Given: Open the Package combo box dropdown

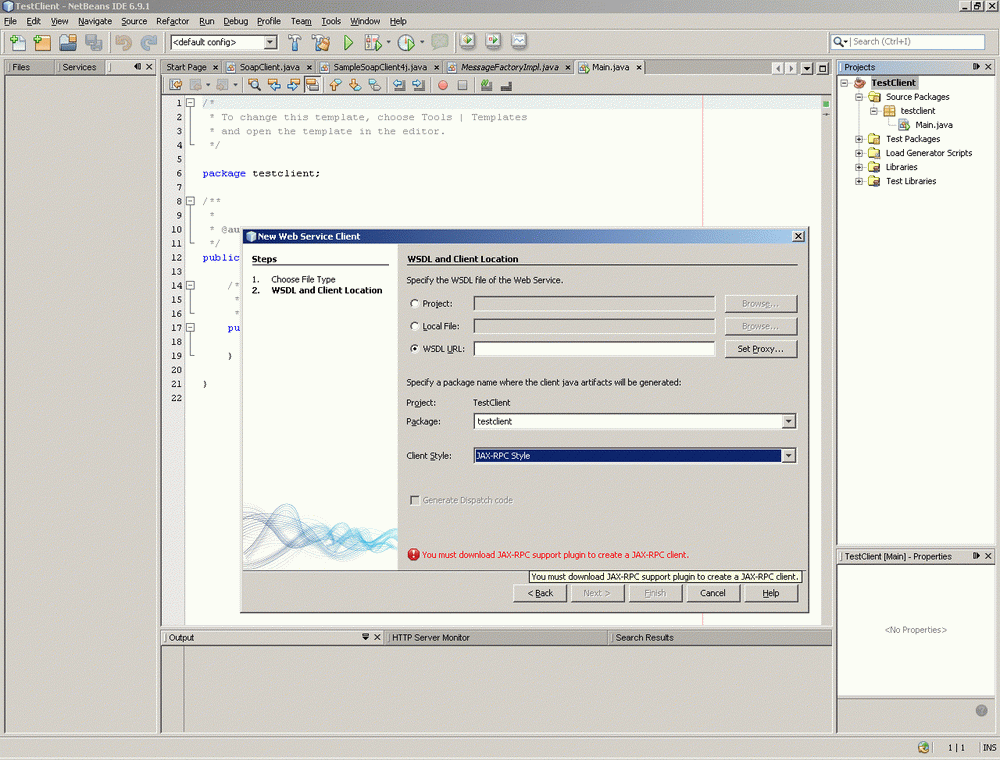Looking at the screenshot, I should [789, 421].
